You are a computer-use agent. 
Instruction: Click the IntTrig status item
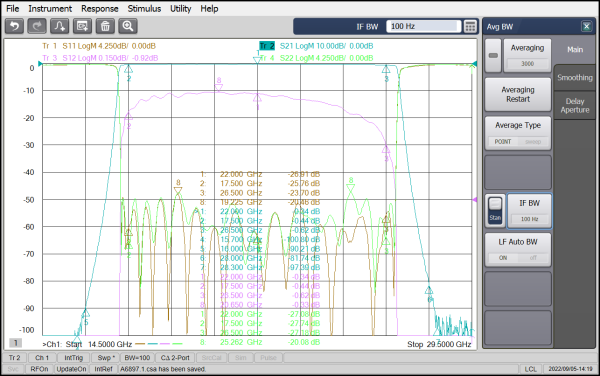pos(73,358)
